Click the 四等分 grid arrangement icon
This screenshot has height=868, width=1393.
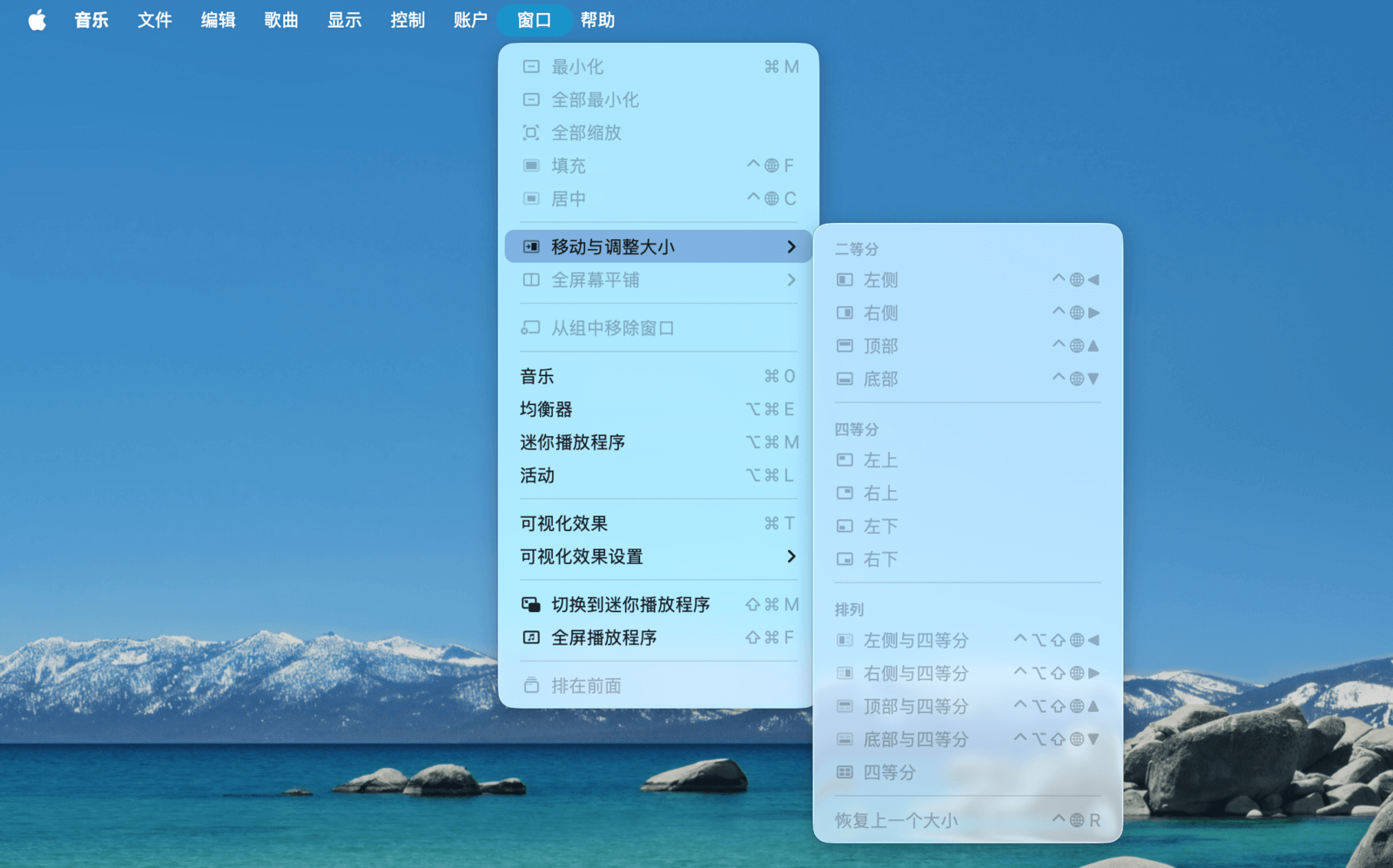[845, 772]
